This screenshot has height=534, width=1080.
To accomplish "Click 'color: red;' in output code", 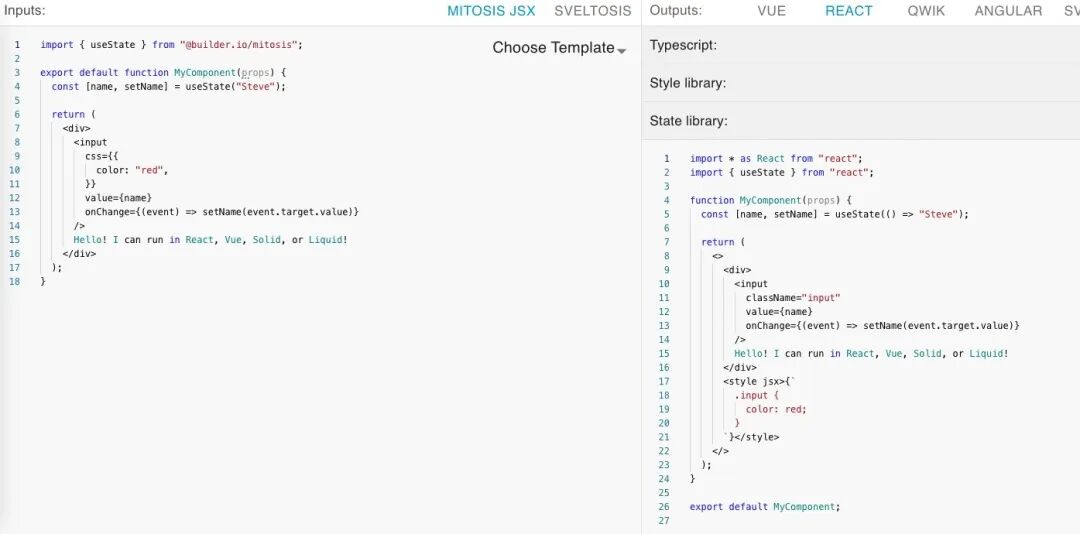I will (776, 409).
